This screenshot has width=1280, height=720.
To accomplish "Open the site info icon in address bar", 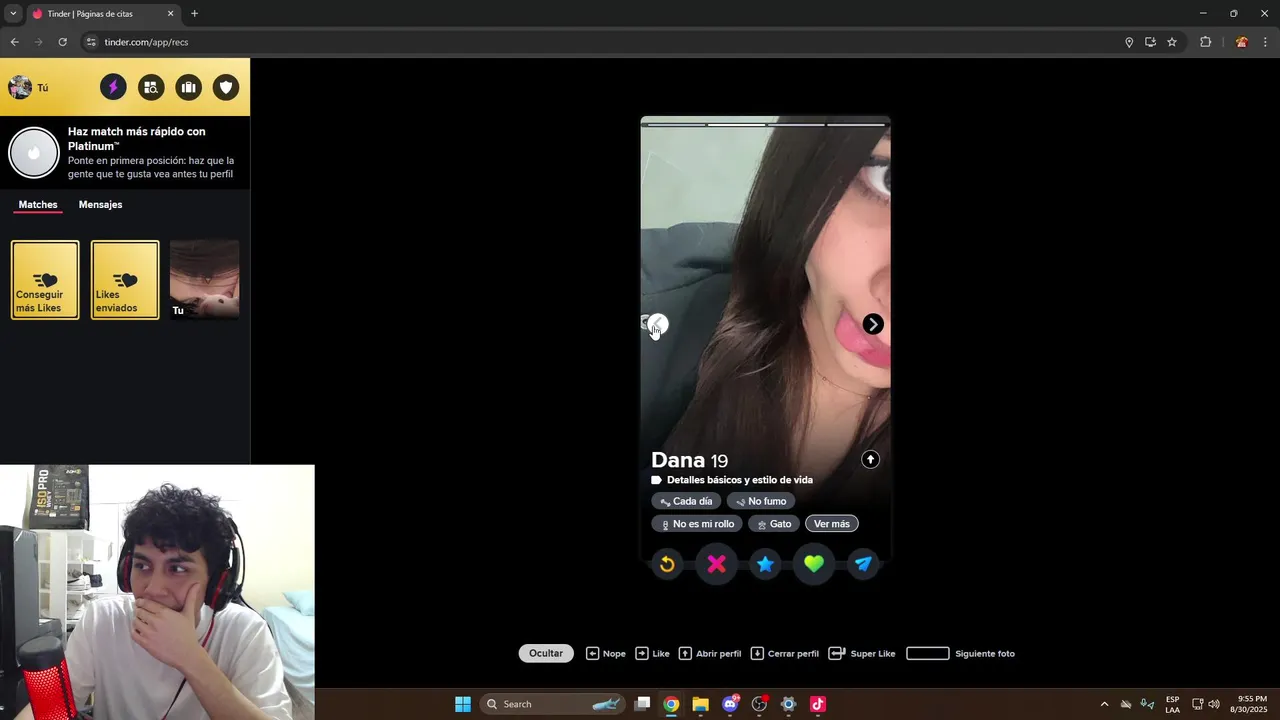I will [91, 42].
